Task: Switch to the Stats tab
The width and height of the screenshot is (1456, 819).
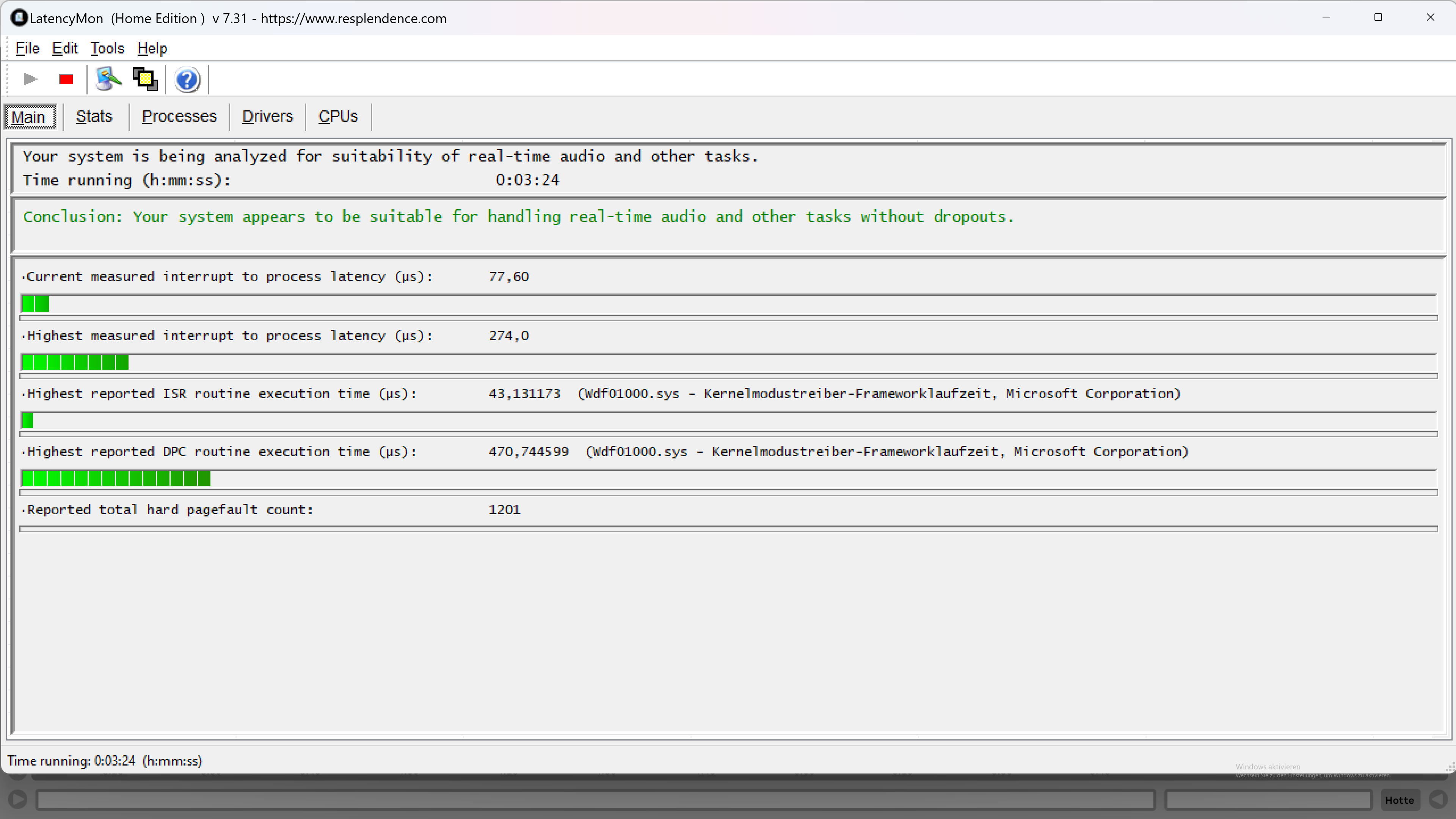Action: [94, 116]
